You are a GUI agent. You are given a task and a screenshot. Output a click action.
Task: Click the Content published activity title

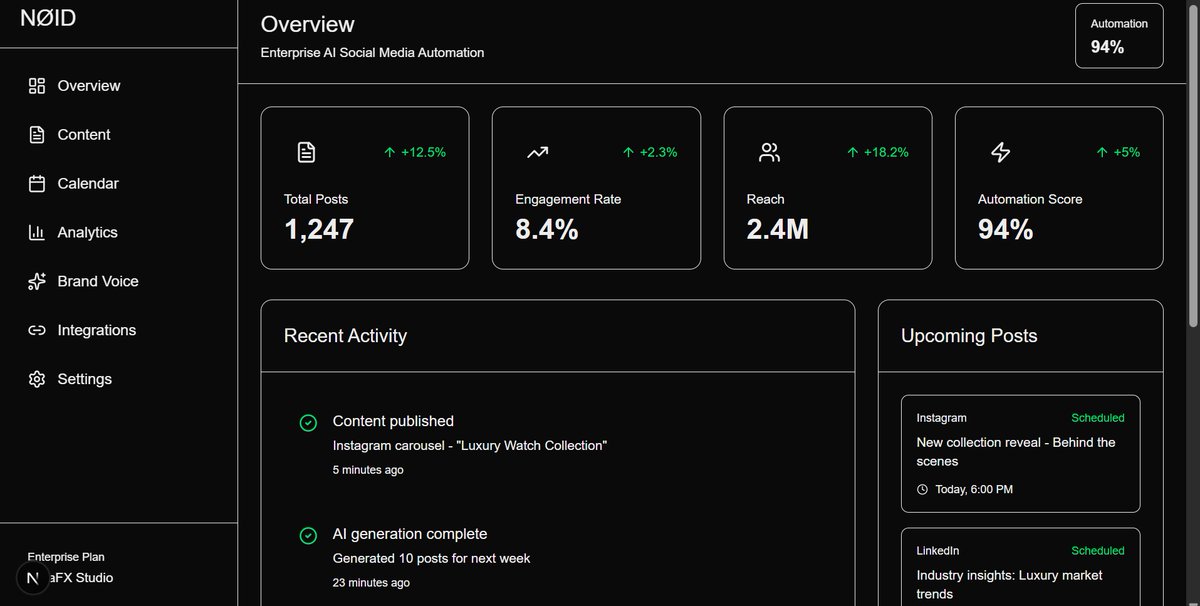tap(393, 422)
